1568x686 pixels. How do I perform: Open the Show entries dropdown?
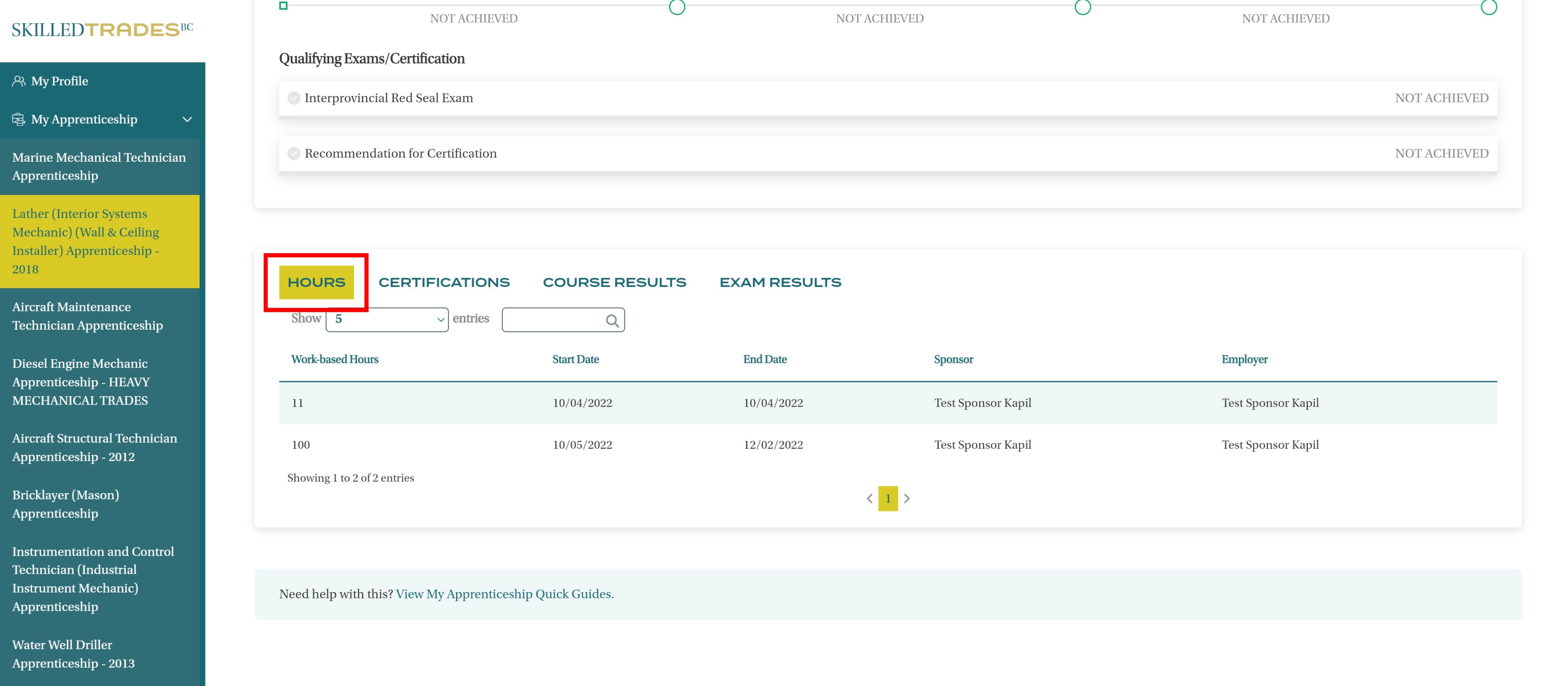coord(386,320)
